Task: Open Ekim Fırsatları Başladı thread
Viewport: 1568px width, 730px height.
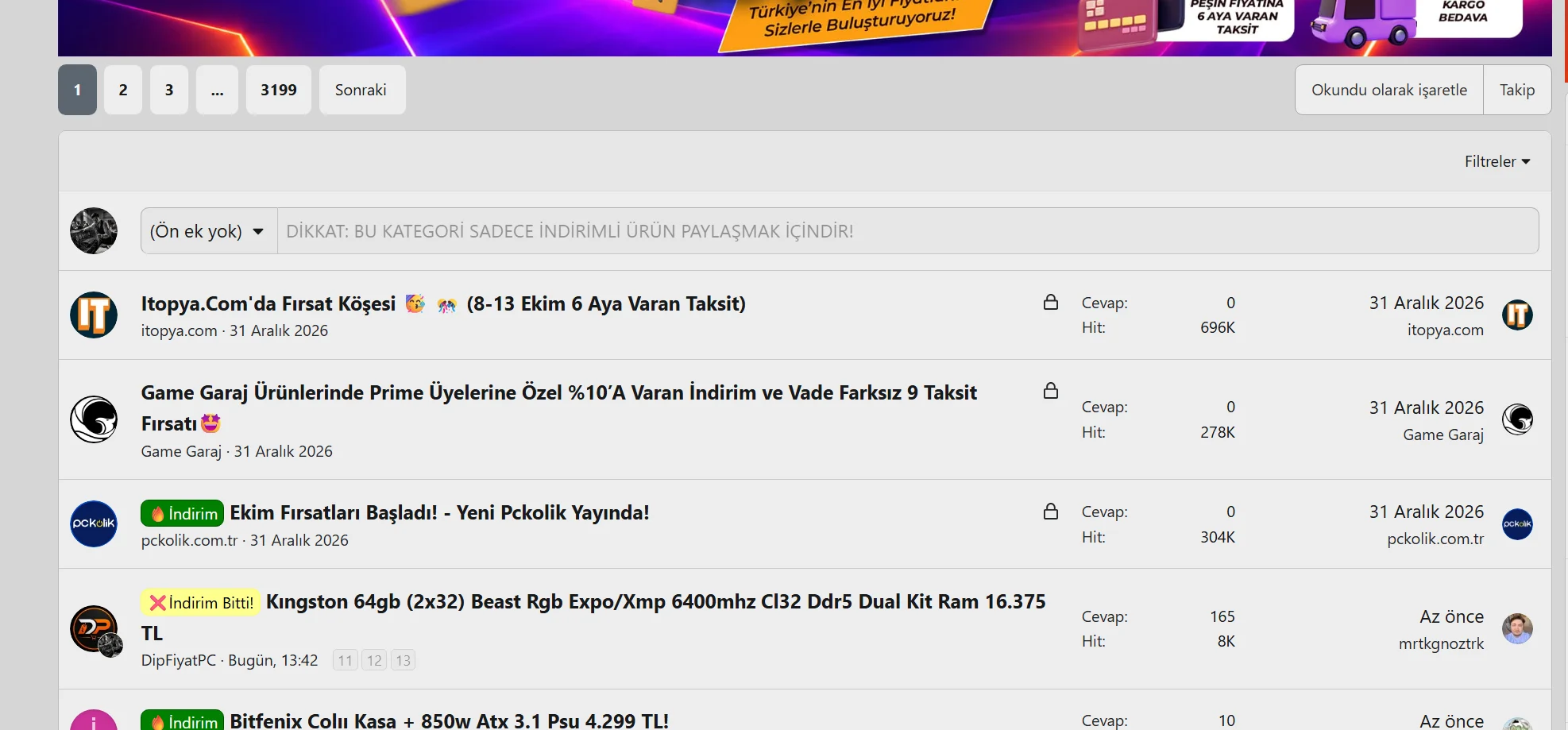Action: 439,512
